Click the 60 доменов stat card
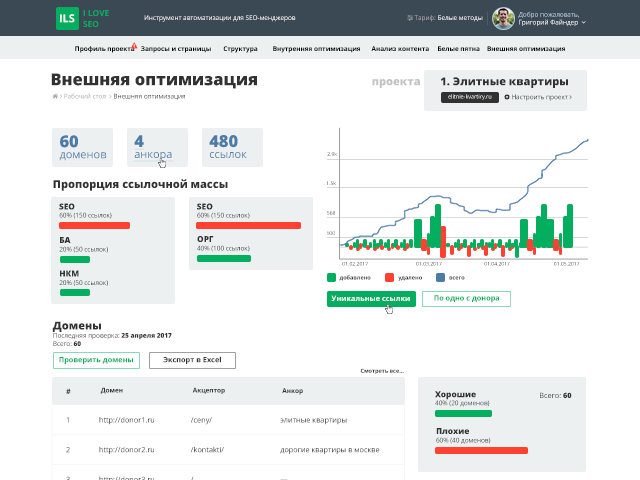The image size is (640, 480). pyautogui.click(x=82, y=147)
